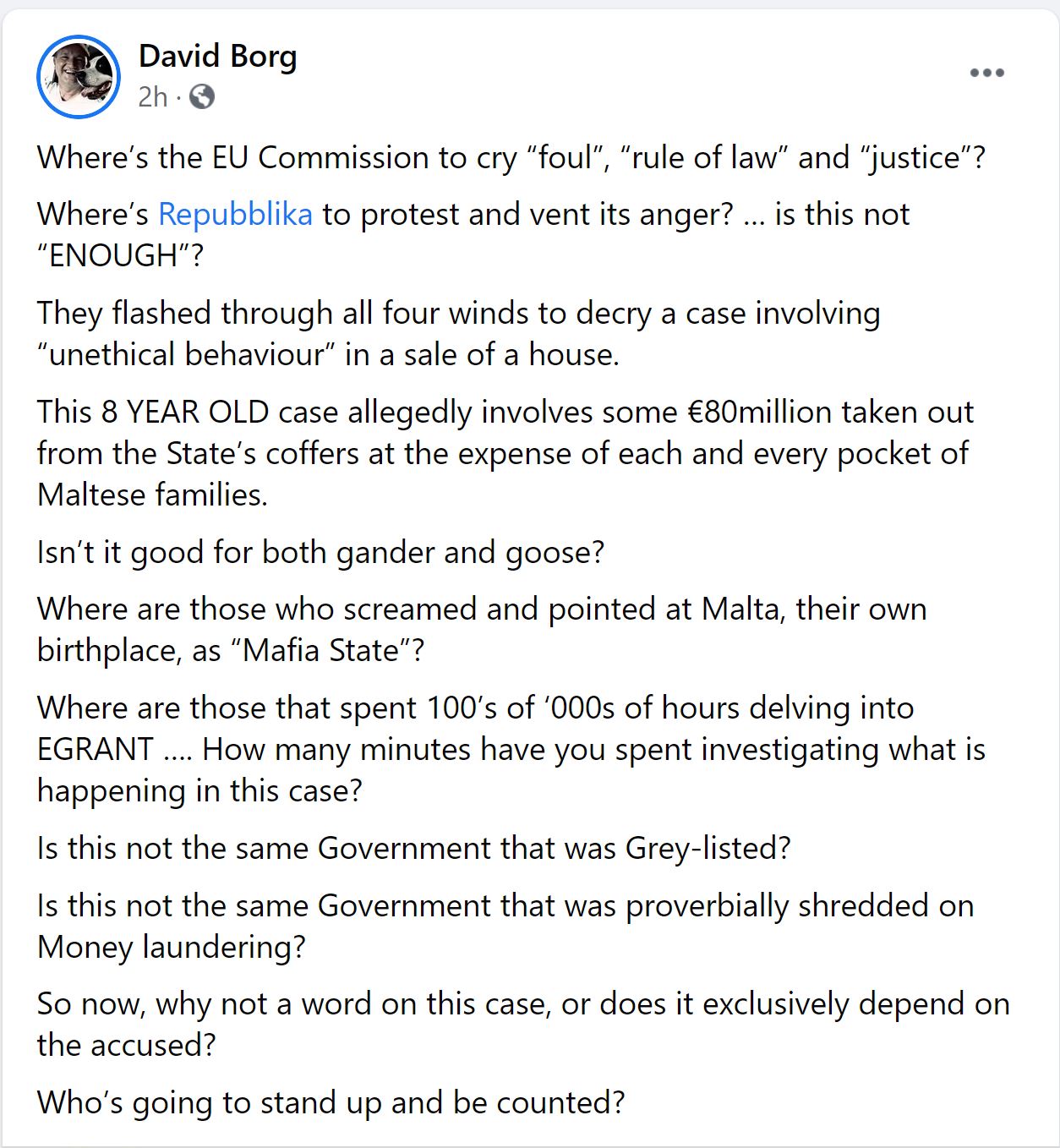Click the "gander and goose" sentence
This screenshot has width=1060, height=1148.
(x=320, y=553)
